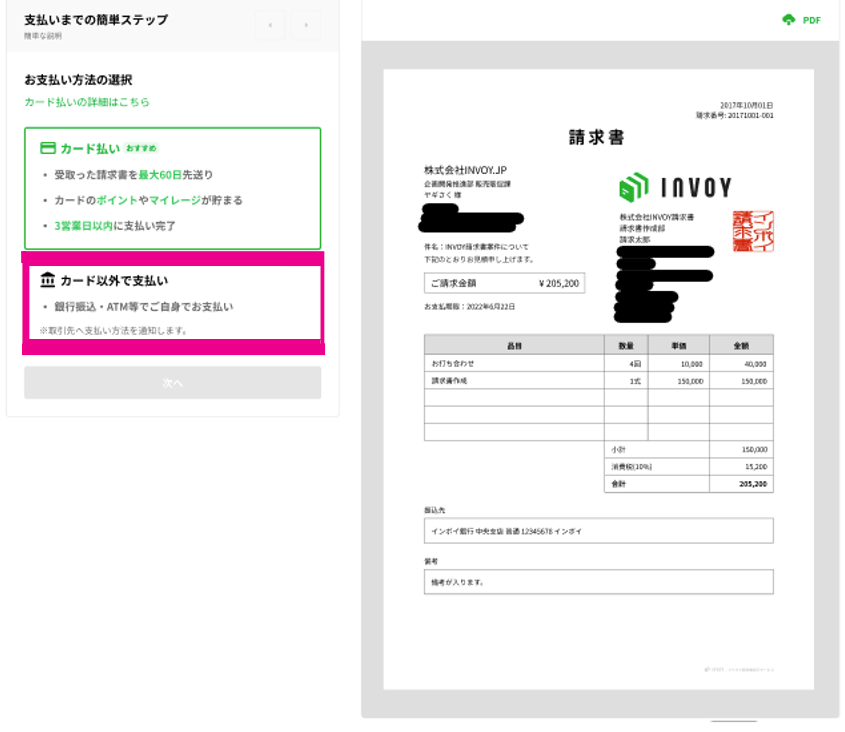Click the 金額 column header
The width and height of the screenshot is (845, 732).
[742, 346]
